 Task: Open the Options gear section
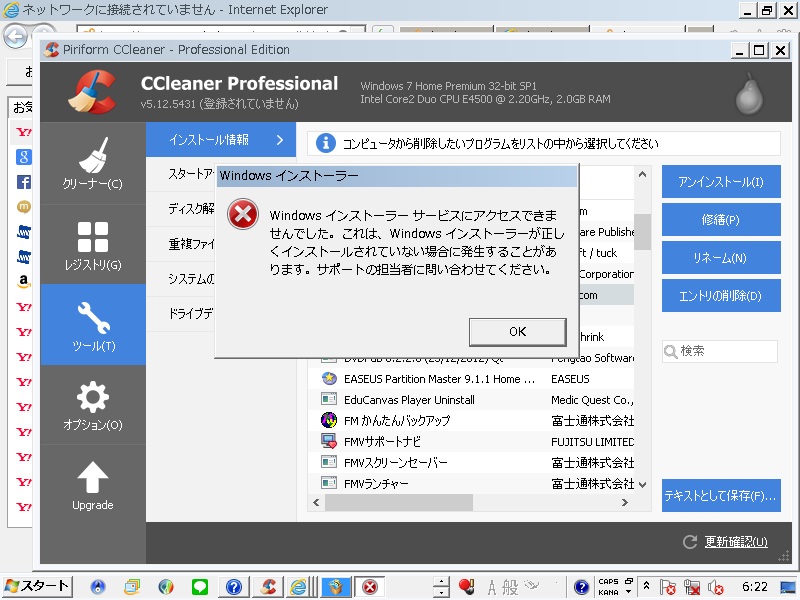pyautogui.click(x=93, y=405)
